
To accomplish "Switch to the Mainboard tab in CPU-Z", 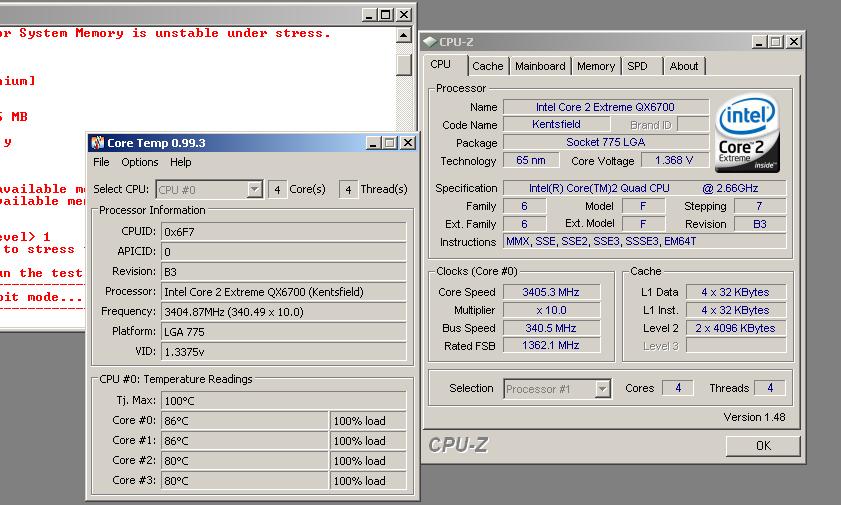I will coord(540,66).
